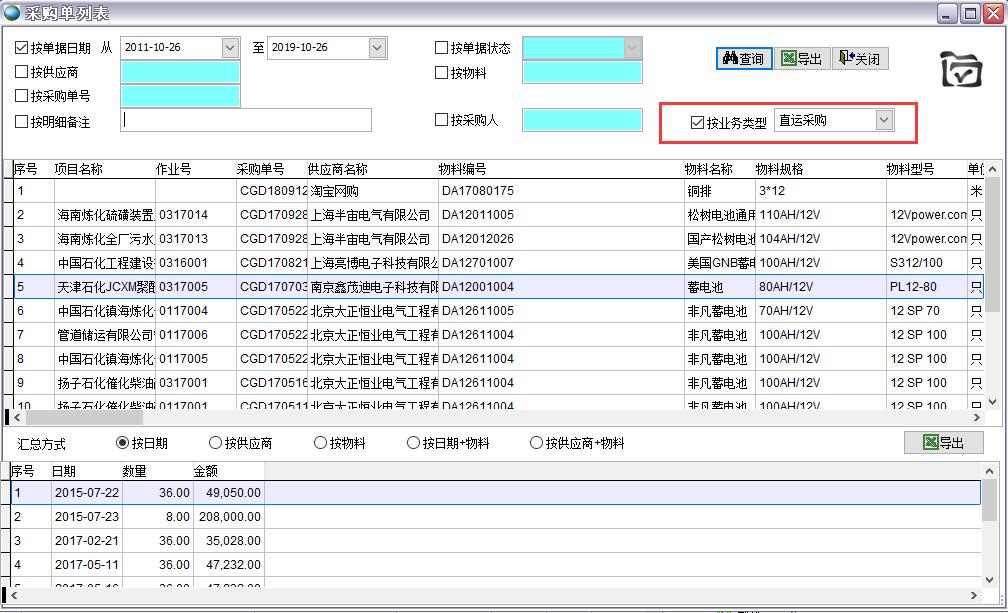
Task: Open the start date 2011-10-26 dropdown
Action: click(x=230, y=48)
